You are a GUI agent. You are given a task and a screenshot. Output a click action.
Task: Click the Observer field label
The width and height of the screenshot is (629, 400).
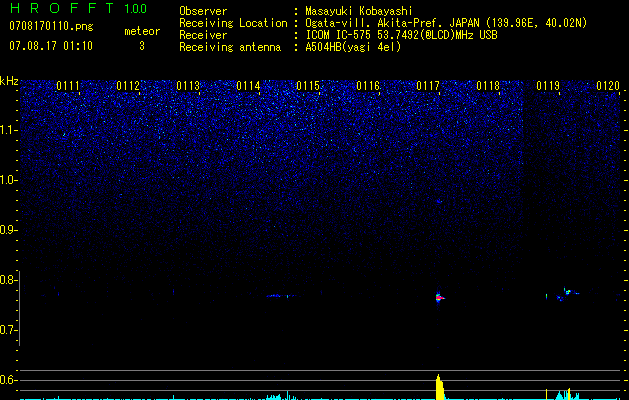pyautogui.click(x=203, y=11)
